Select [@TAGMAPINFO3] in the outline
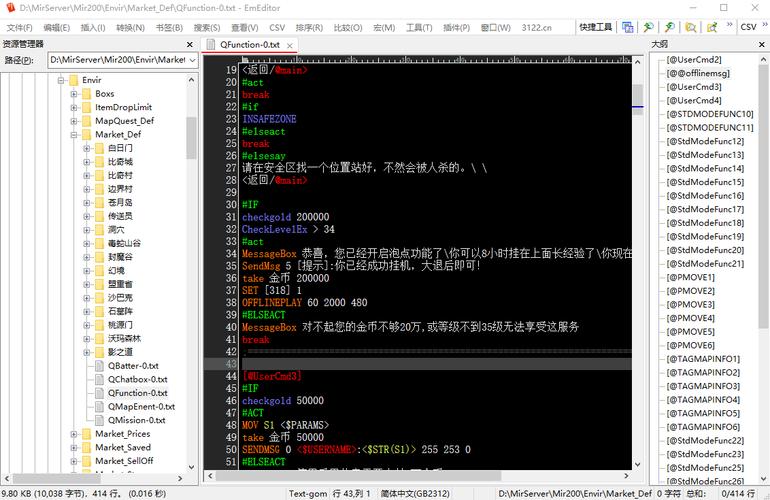This screenshot has height=500, width=770. (x=703, y=387)
